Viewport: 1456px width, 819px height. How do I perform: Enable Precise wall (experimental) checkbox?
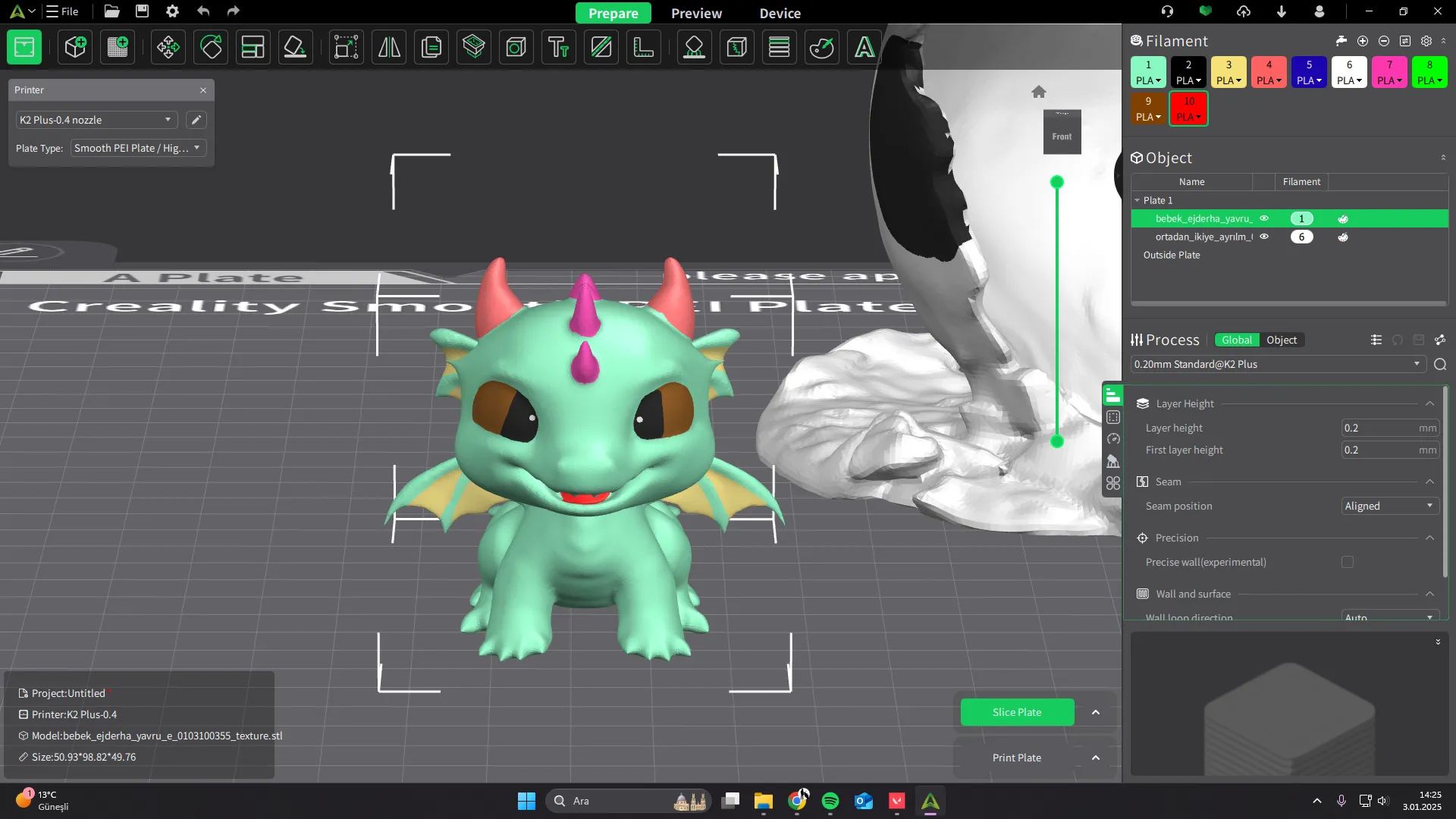(1348, 562)
